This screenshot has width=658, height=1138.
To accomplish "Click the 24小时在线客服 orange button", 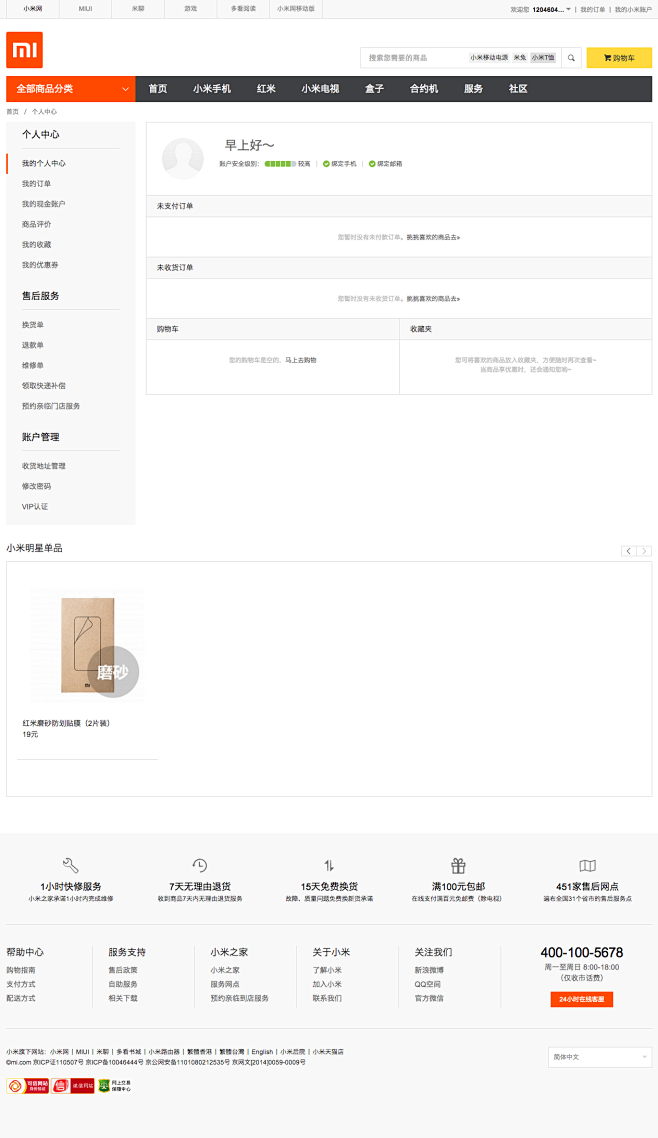I will [582, 999].
